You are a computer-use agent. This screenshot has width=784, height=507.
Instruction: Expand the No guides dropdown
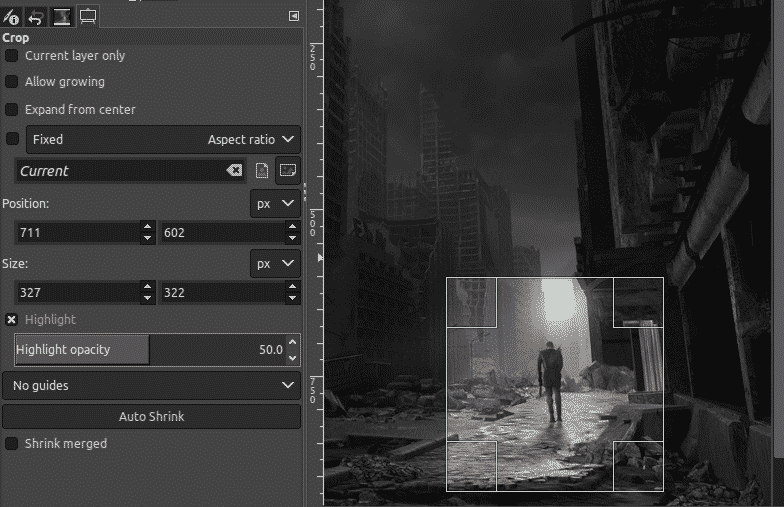151,385
